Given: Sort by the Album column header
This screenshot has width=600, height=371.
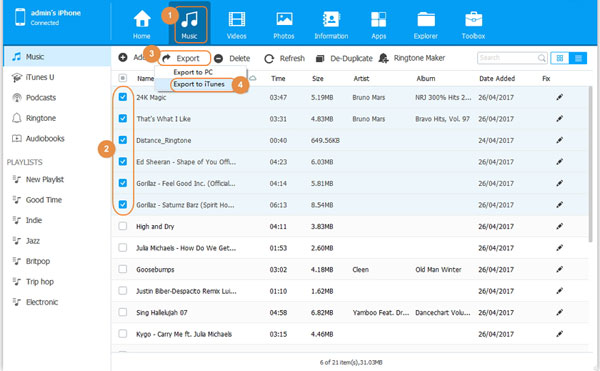Looking at the screenshot, I should point(426,78).
